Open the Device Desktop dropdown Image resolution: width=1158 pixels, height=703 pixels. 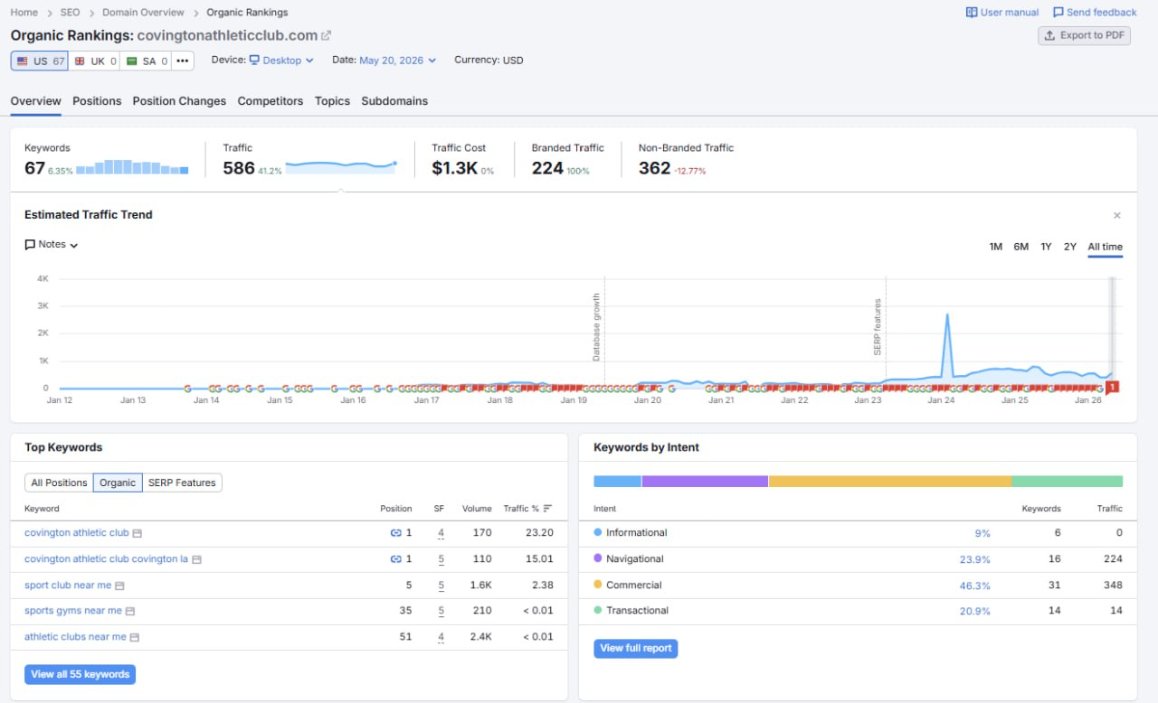pyautogui.click(x=281, y=61)
